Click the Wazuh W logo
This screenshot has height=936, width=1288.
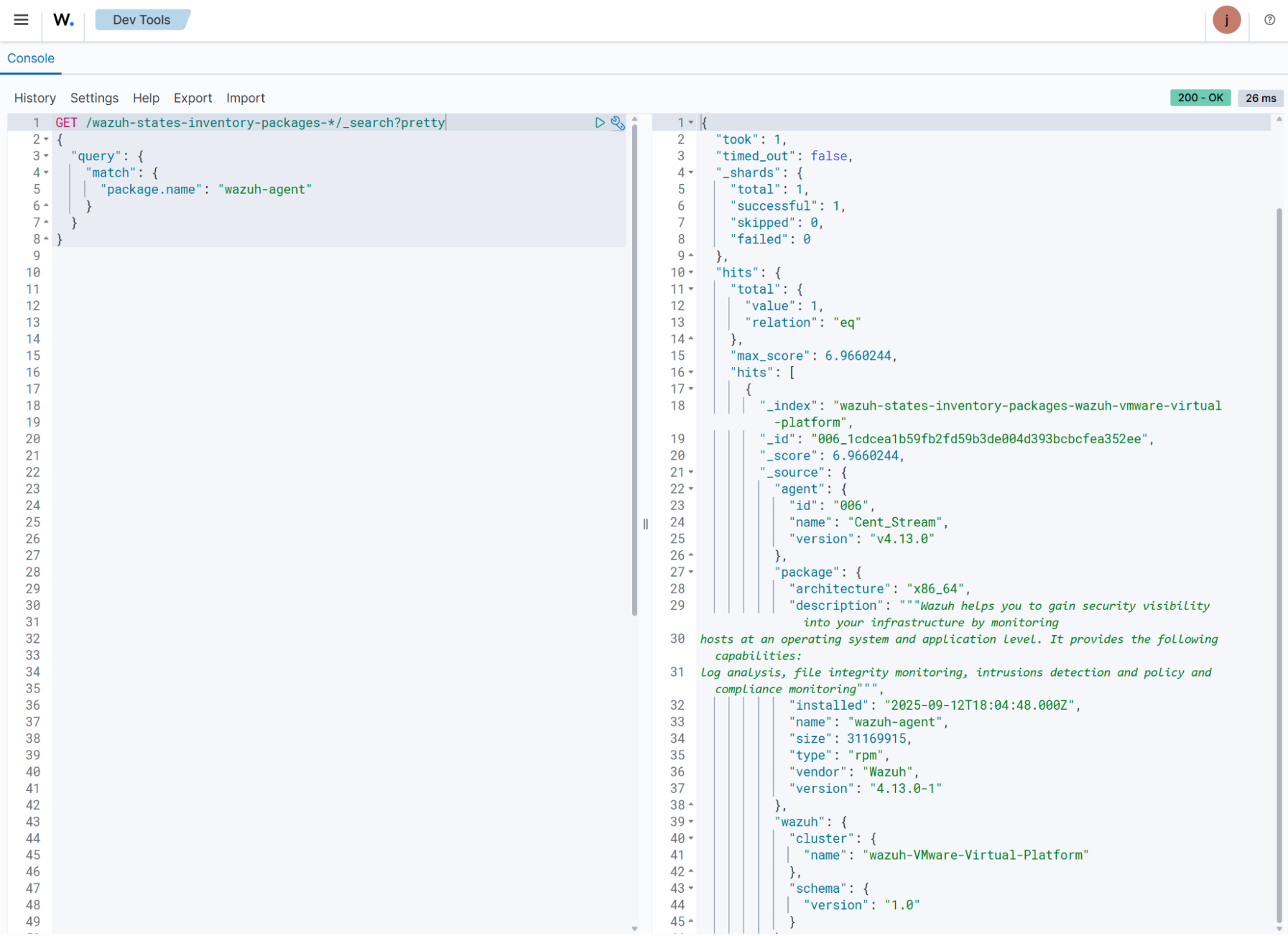point(63,20)
